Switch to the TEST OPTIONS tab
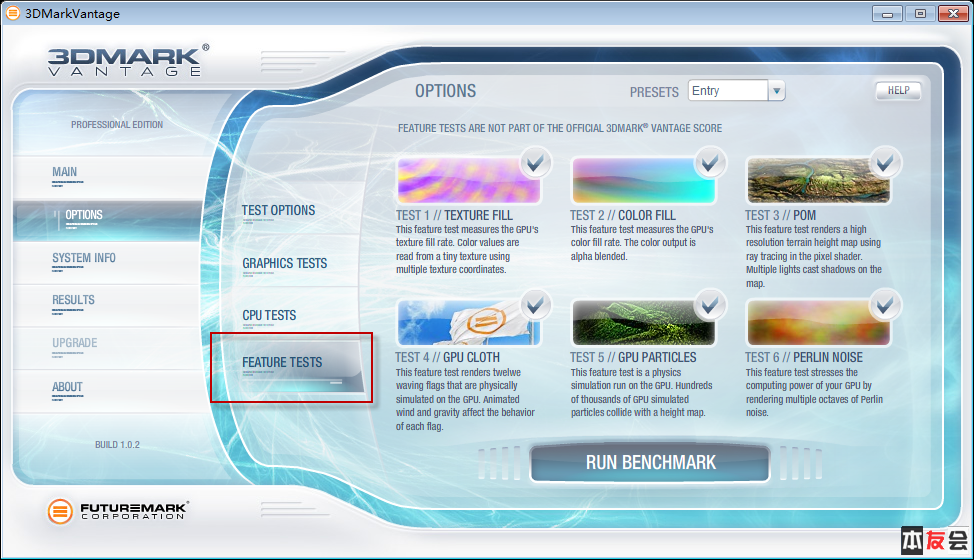Image resolution: width=974 pixels, height=560 pixels. coord(278,210)
